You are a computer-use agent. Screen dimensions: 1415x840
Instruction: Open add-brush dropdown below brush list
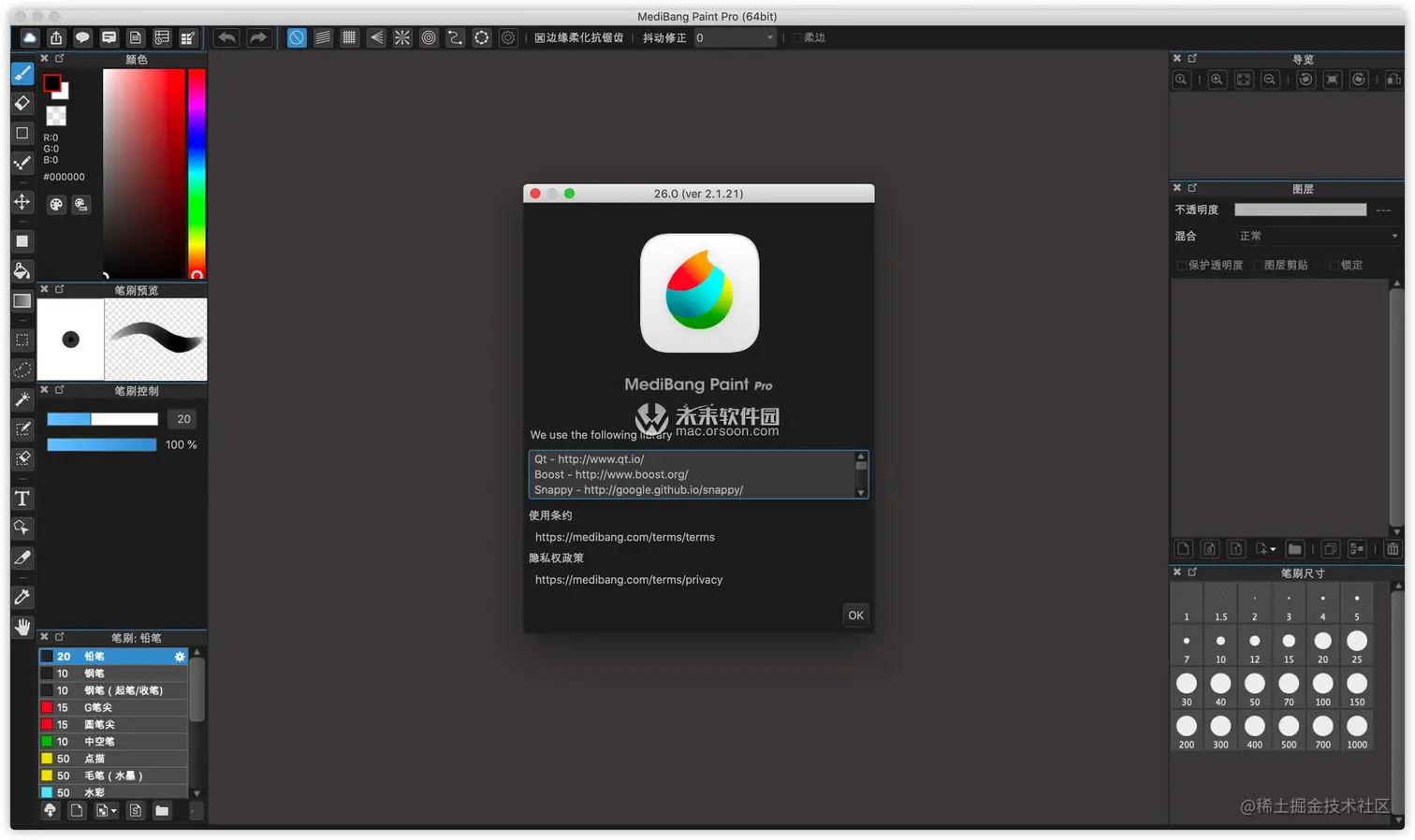[107, 811]
